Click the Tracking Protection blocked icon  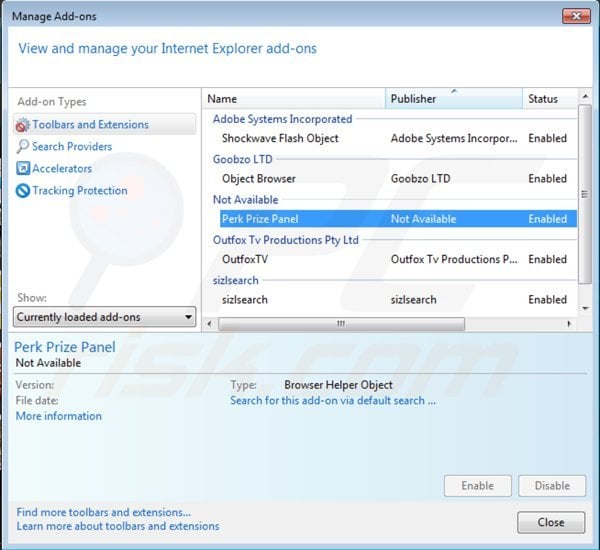(23, 191)
